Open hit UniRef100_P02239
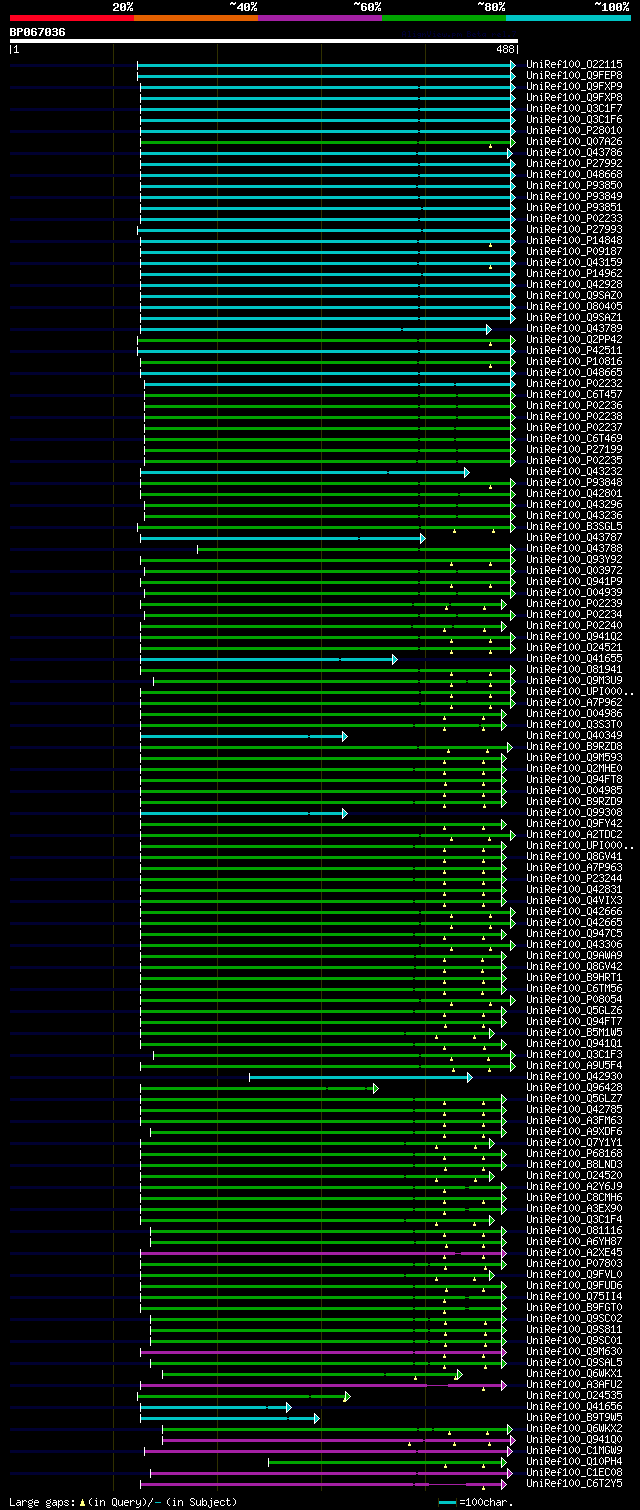The image size is (640, 1510). (574, 603)
